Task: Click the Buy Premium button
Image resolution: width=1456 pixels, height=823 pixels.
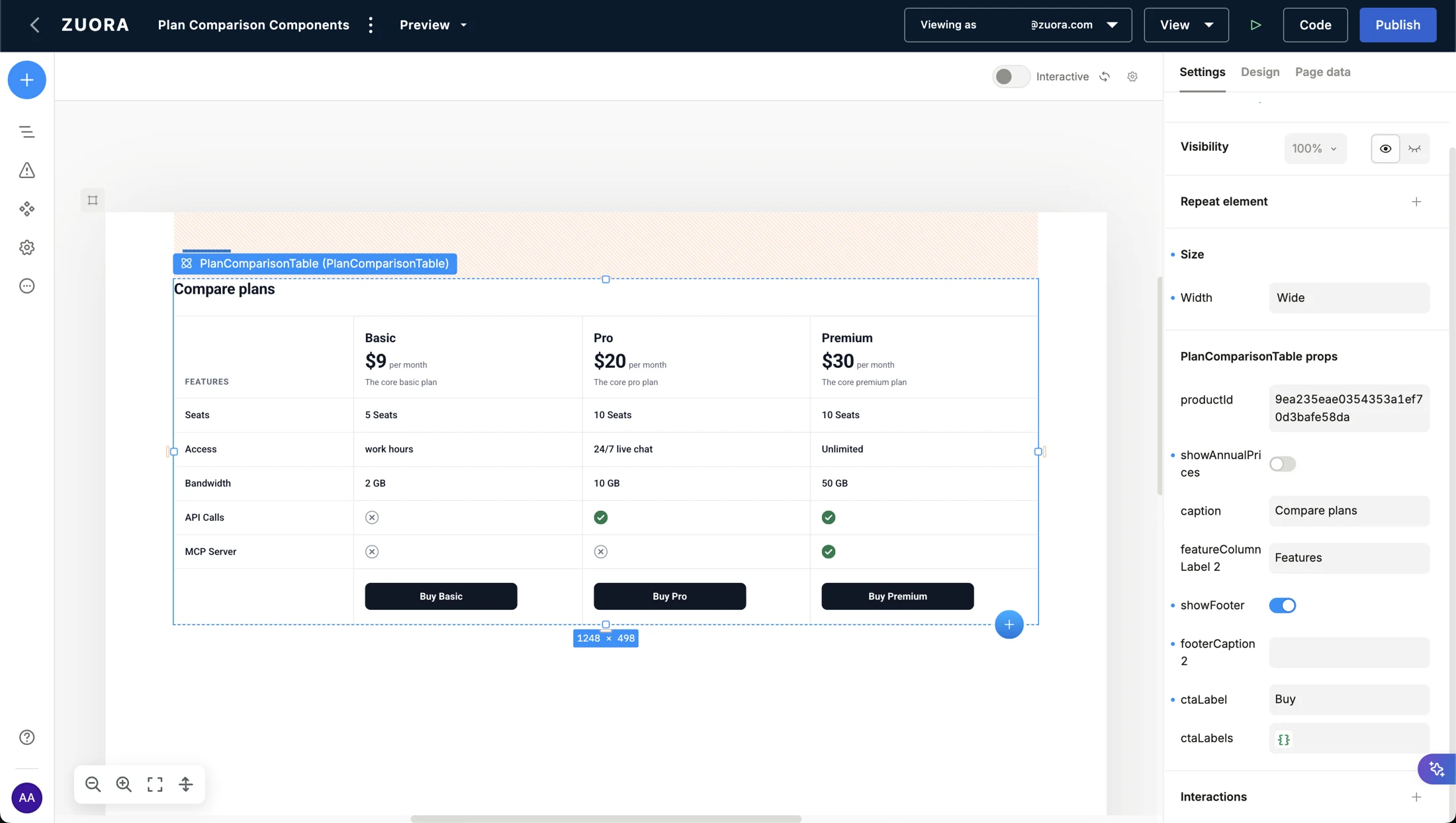Action: 897,596
